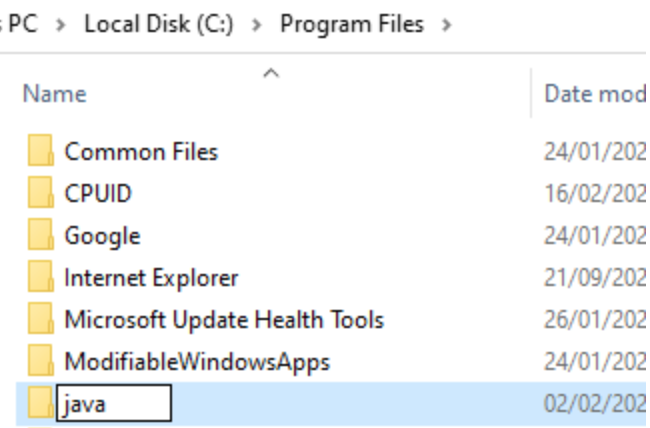Go to Local Disk (C:) breadcrumb

click(x=159, y=24)
